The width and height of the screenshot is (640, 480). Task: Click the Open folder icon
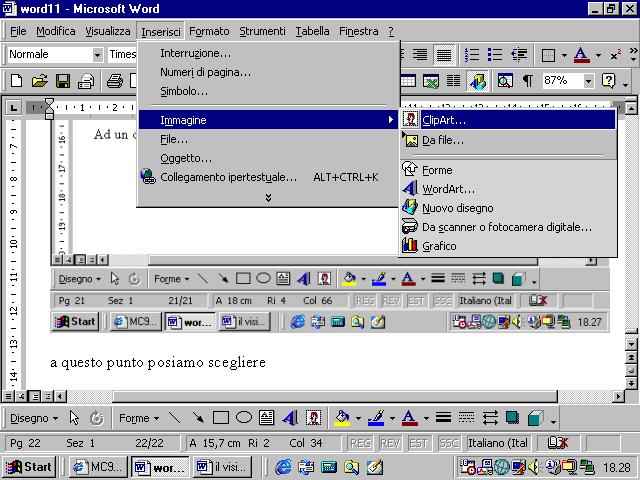(x=39, y=81)
